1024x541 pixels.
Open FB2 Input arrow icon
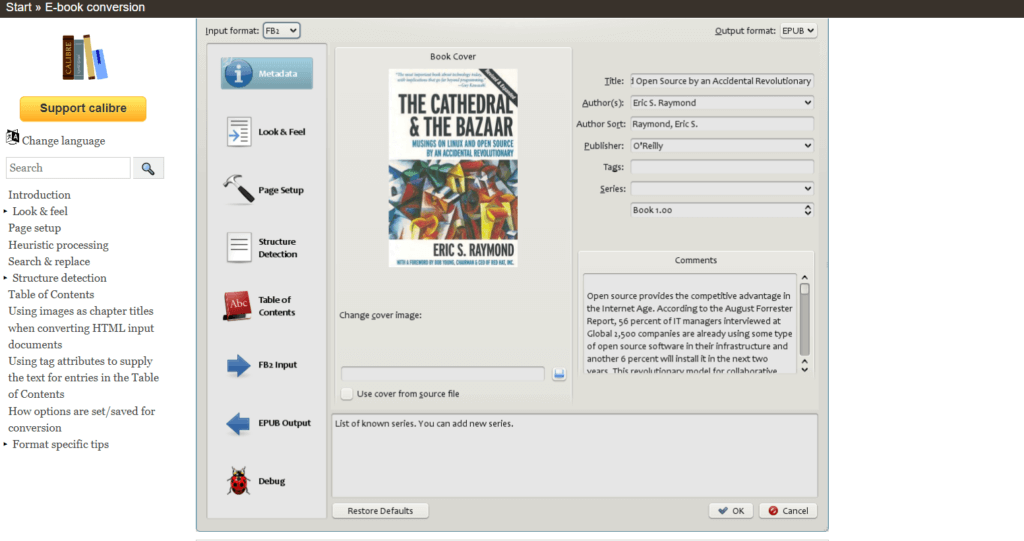tap(239, 365)
